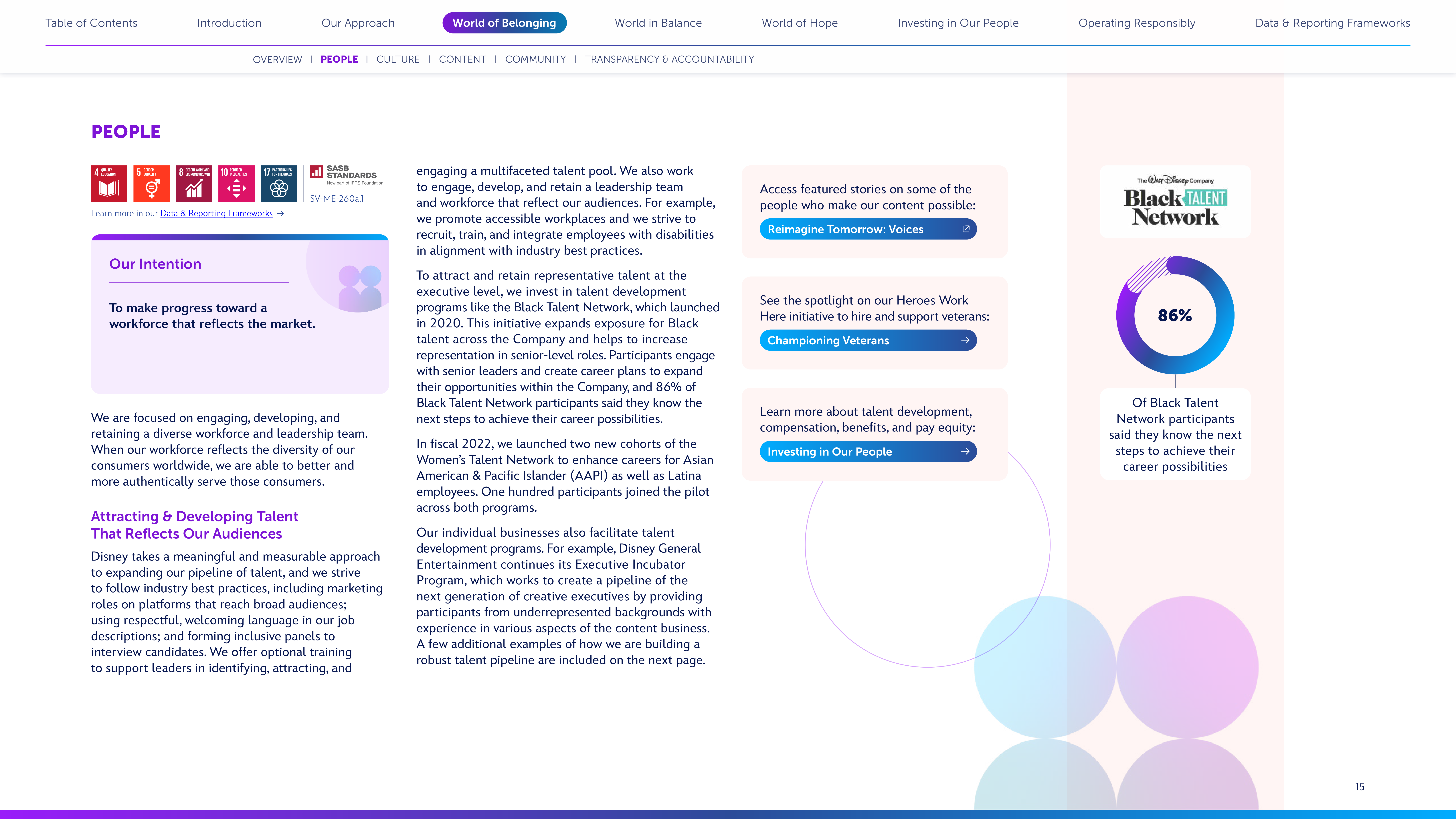Open the COMMUNITY sub-navigation item

pyautogui.click(x=535, y=59)
